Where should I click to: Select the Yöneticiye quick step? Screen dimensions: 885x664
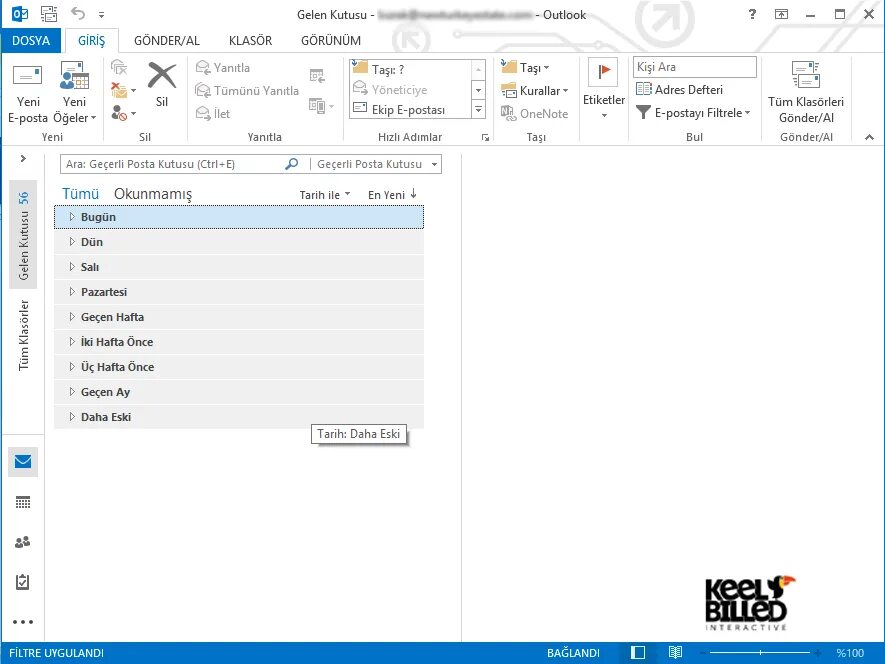[409, 89]
